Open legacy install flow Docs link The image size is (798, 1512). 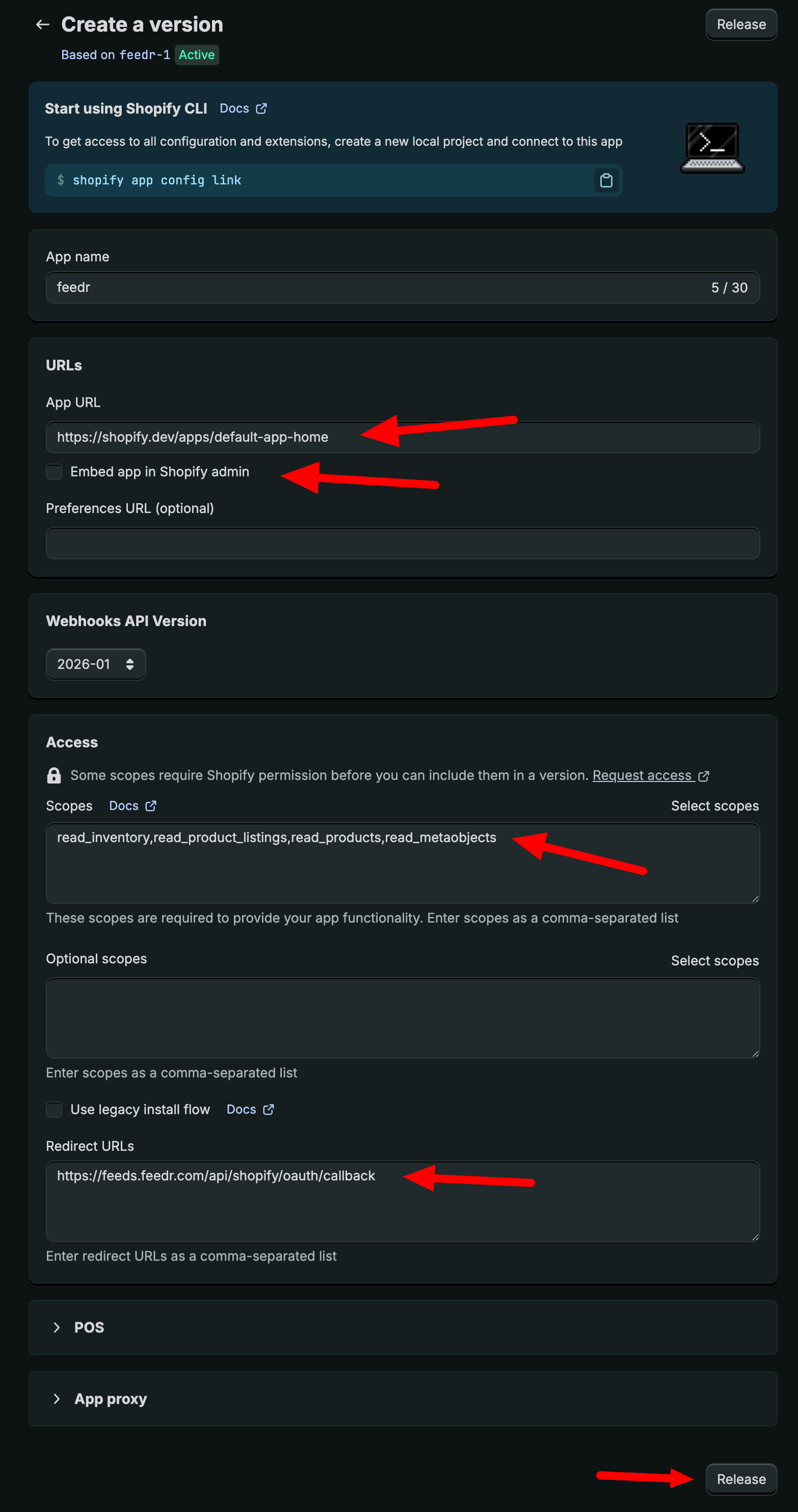tap(250, 1110)
